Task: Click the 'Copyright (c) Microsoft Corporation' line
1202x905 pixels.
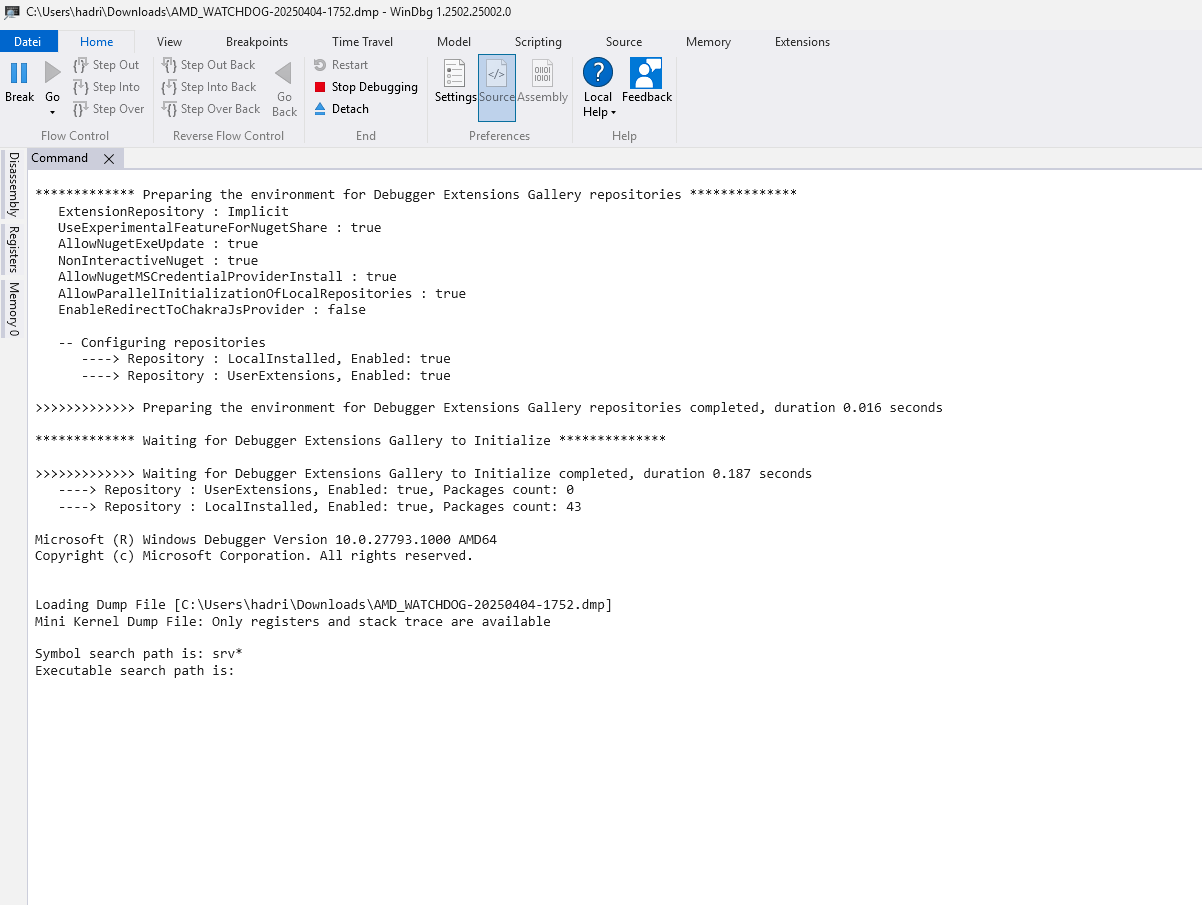Action: pos(254,556)
